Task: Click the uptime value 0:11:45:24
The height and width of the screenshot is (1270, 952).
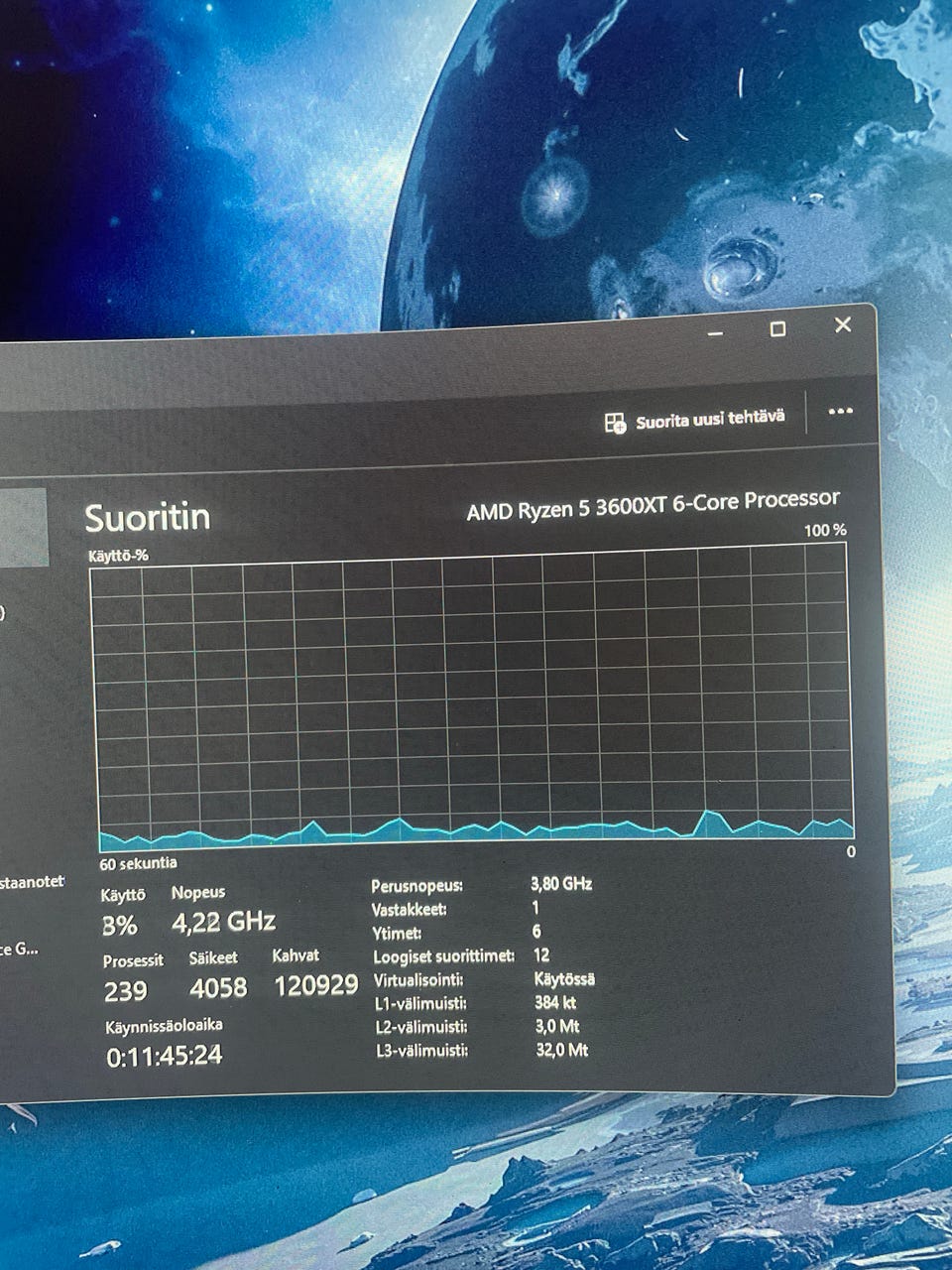Action: [x=165, y=1056]
